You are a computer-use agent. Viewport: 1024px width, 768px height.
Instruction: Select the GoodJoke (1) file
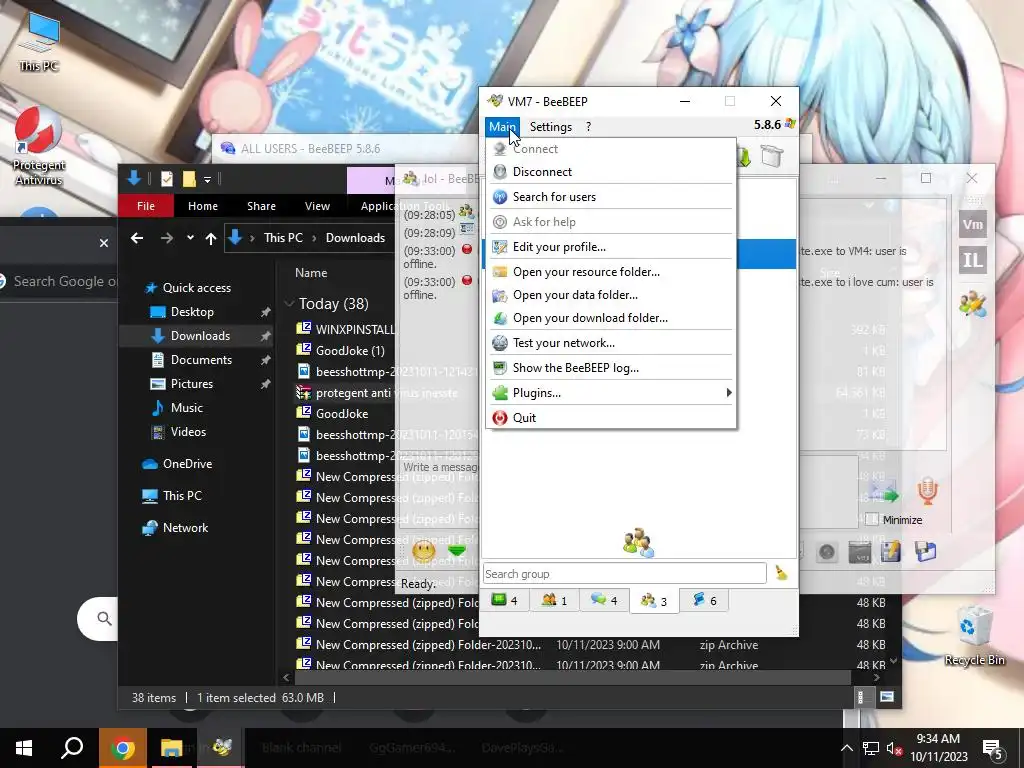pos(350,351)
